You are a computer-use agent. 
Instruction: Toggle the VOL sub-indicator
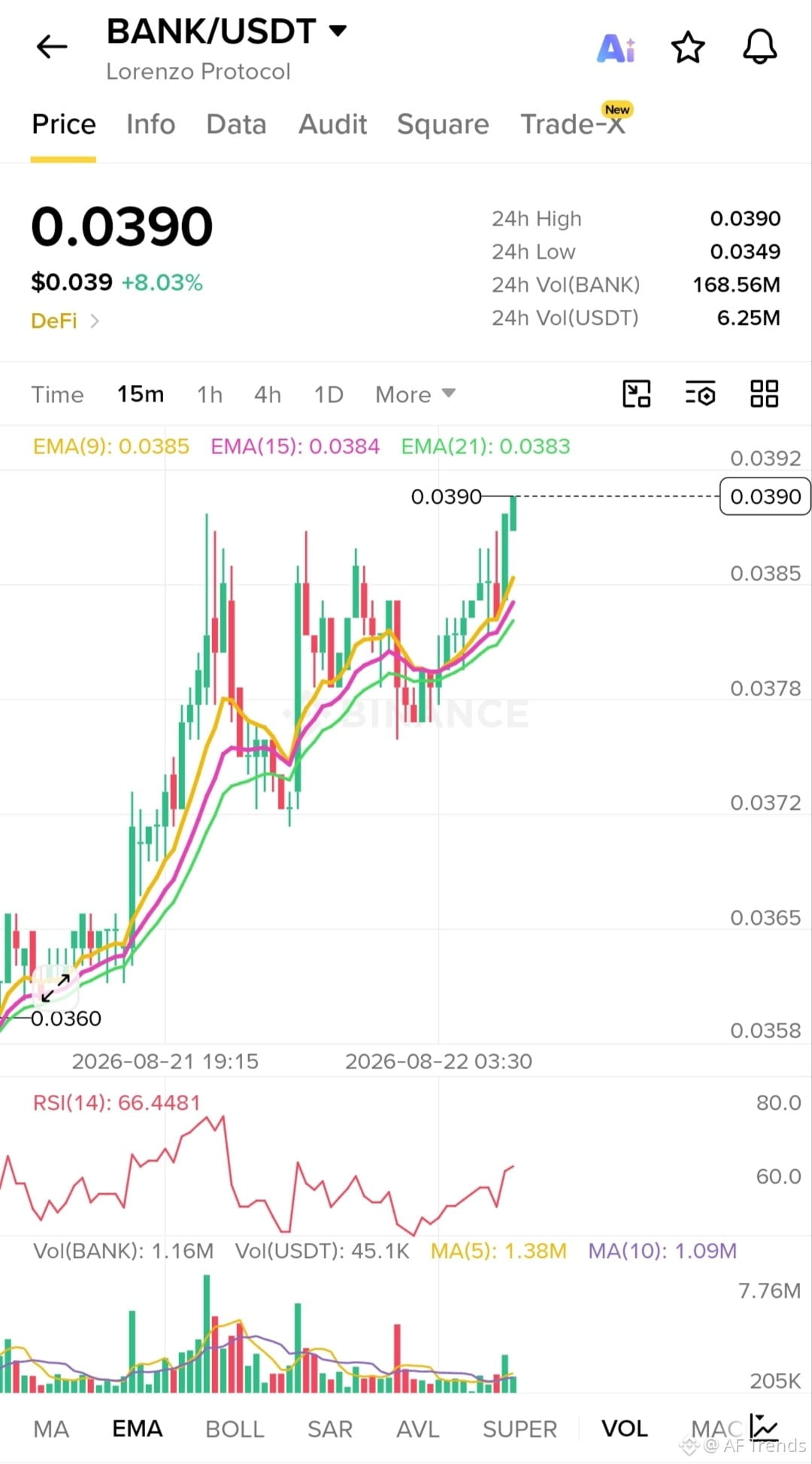(624, 1429)
